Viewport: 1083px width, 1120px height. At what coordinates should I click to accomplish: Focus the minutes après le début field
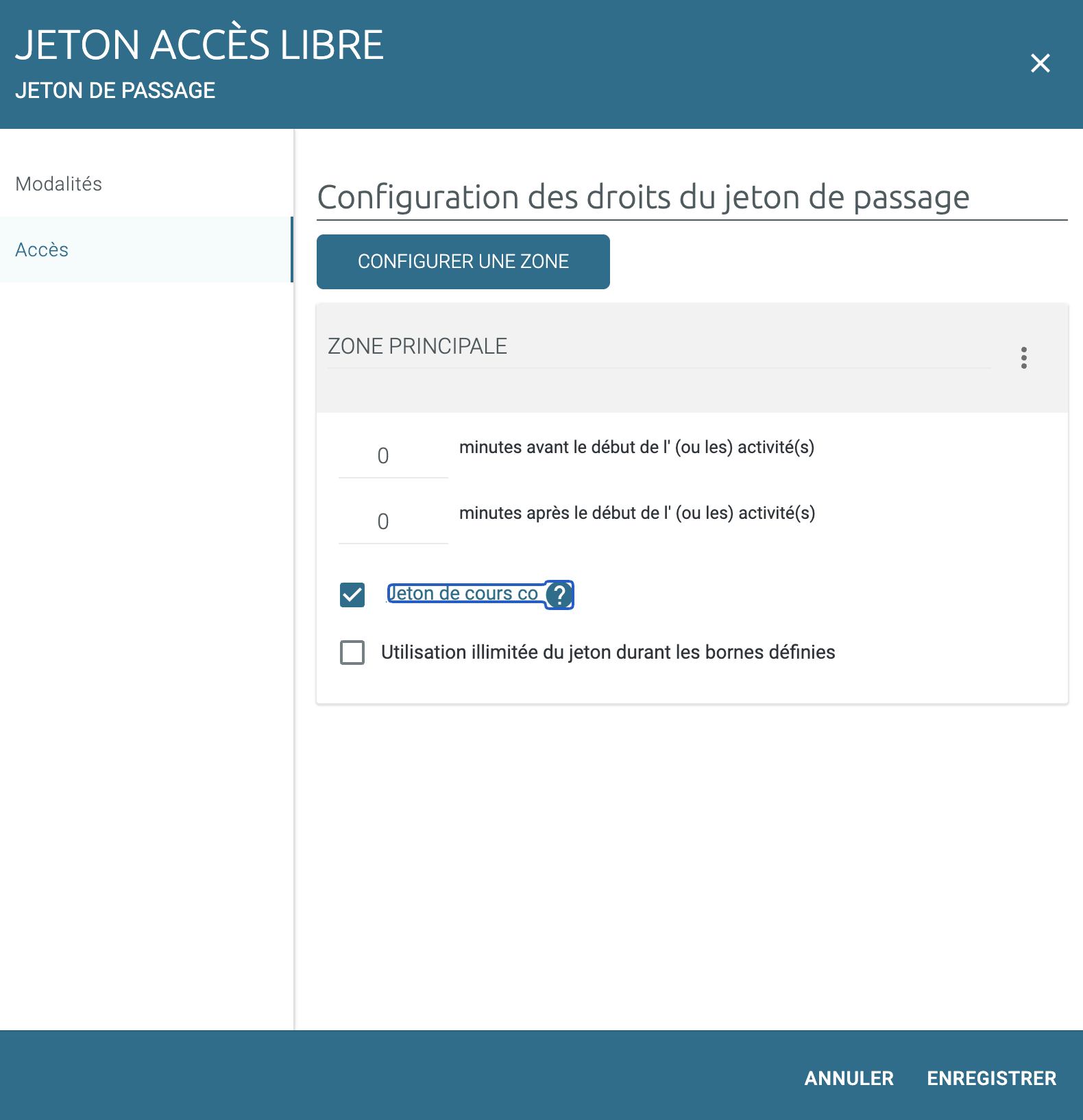(x=393, y=522)
